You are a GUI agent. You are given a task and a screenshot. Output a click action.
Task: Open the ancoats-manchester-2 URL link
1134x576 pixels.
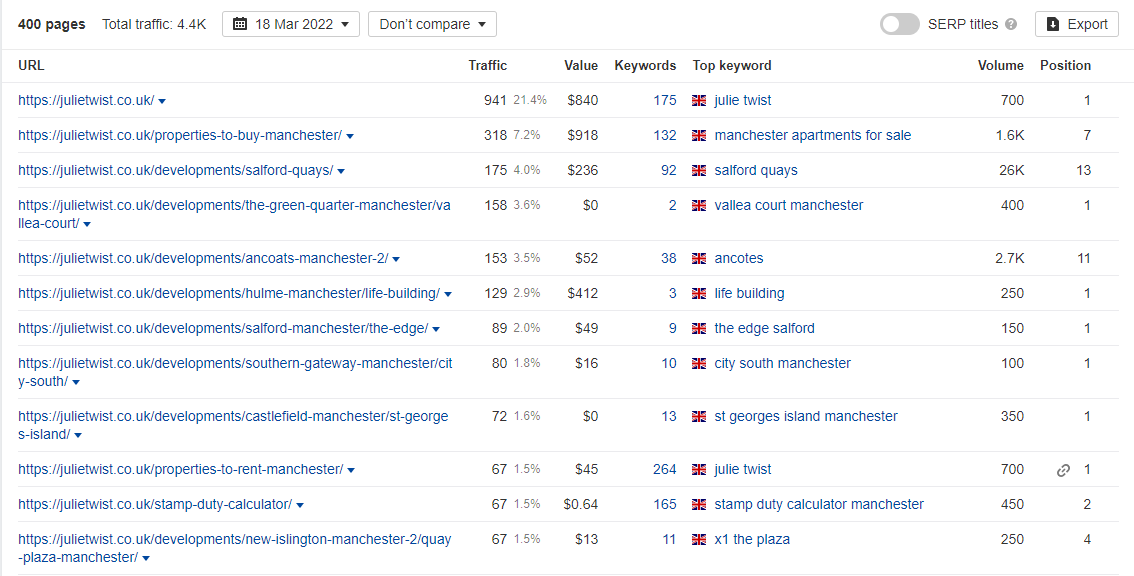point(203,258)
